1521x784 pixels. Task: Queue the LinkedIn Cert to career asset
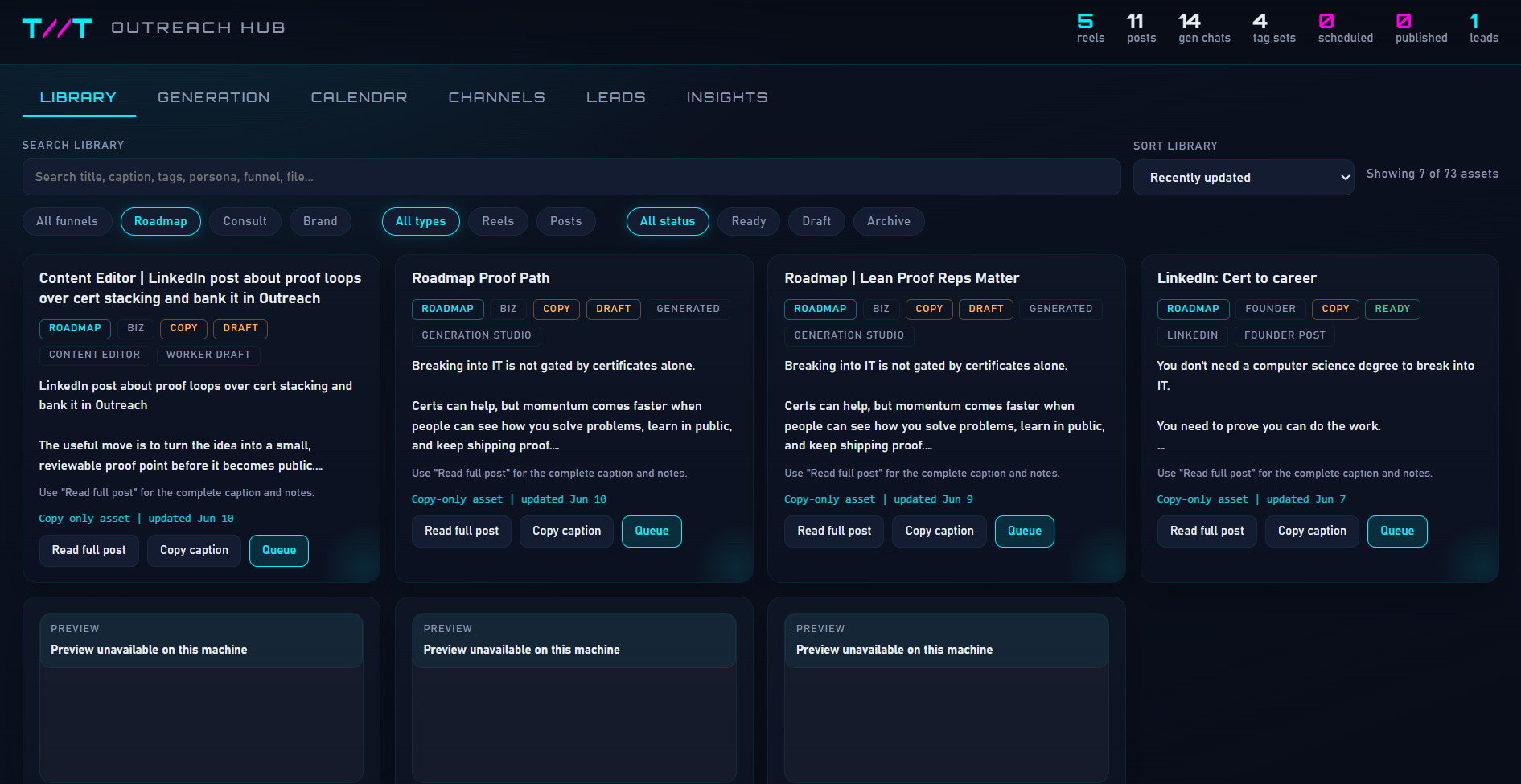pyautogui.click(x=1397, y=532)
